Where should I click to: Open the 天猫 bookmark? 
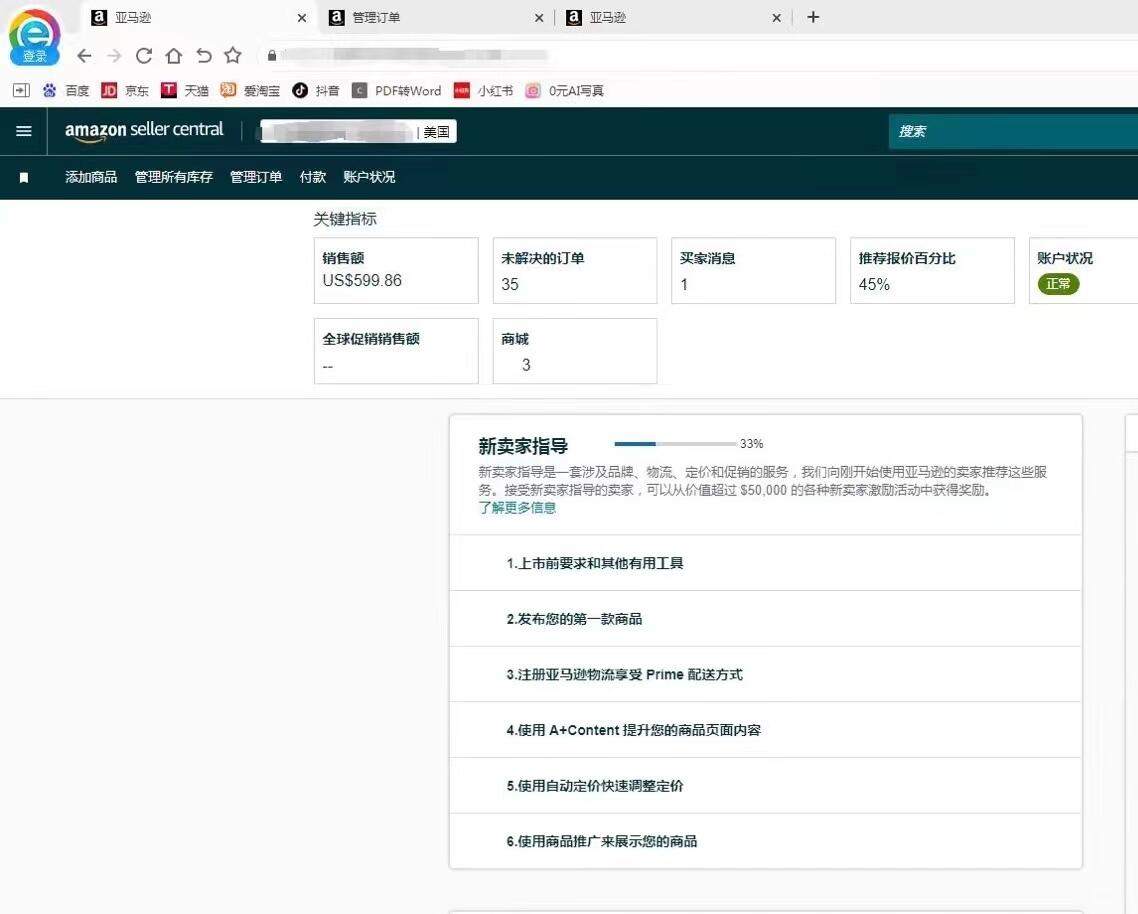[x=184, y=90]
